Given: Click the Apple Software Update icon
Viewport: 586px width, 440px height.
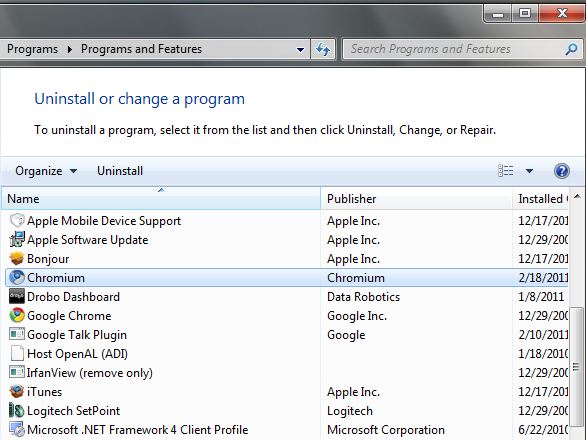Looking at the screenshot, I should (17, 240).
